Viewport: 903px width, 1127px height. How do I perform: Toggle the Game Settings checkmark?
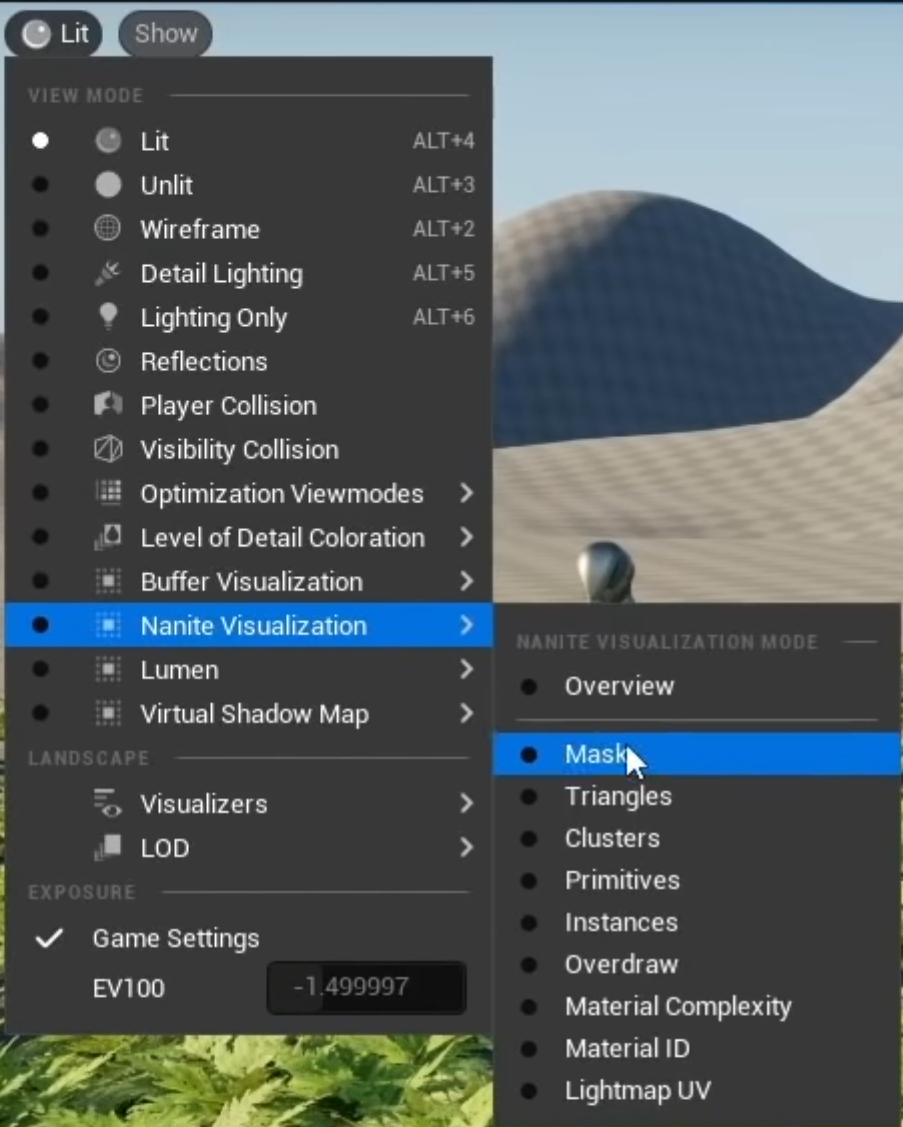pos(49,938)
